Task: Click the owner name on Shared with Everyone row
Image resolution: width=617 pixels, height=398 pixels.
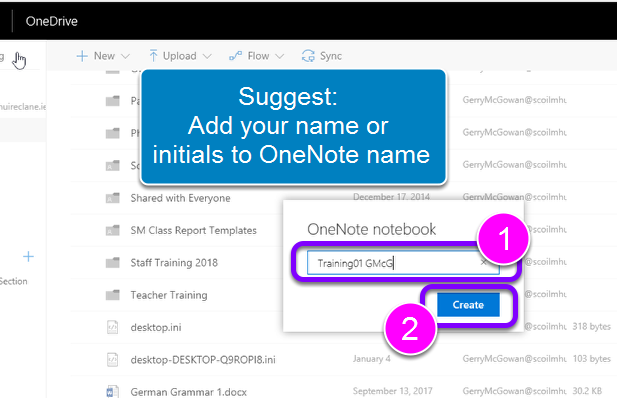Action: tap(514, 197)
